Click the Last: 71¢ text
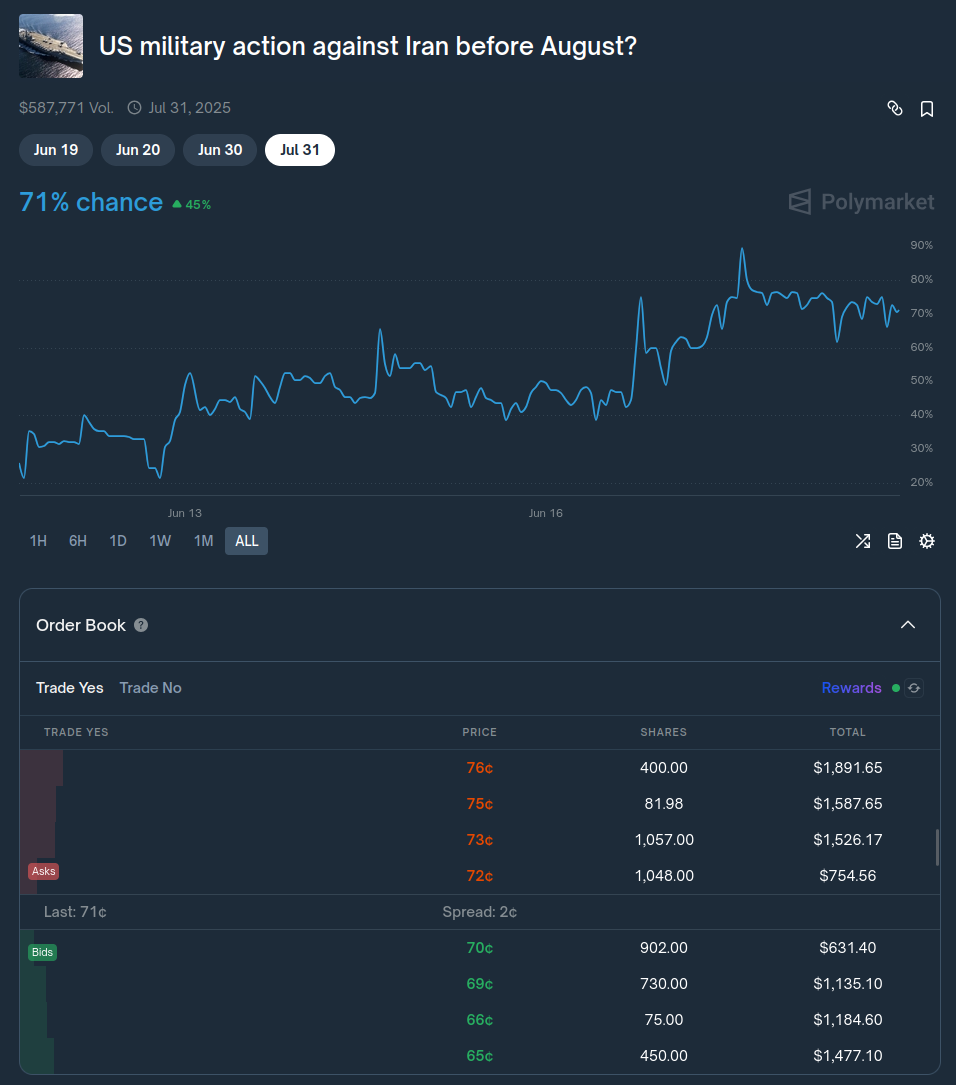This screenshot has width=956, height=1085. tap(75, 912)
